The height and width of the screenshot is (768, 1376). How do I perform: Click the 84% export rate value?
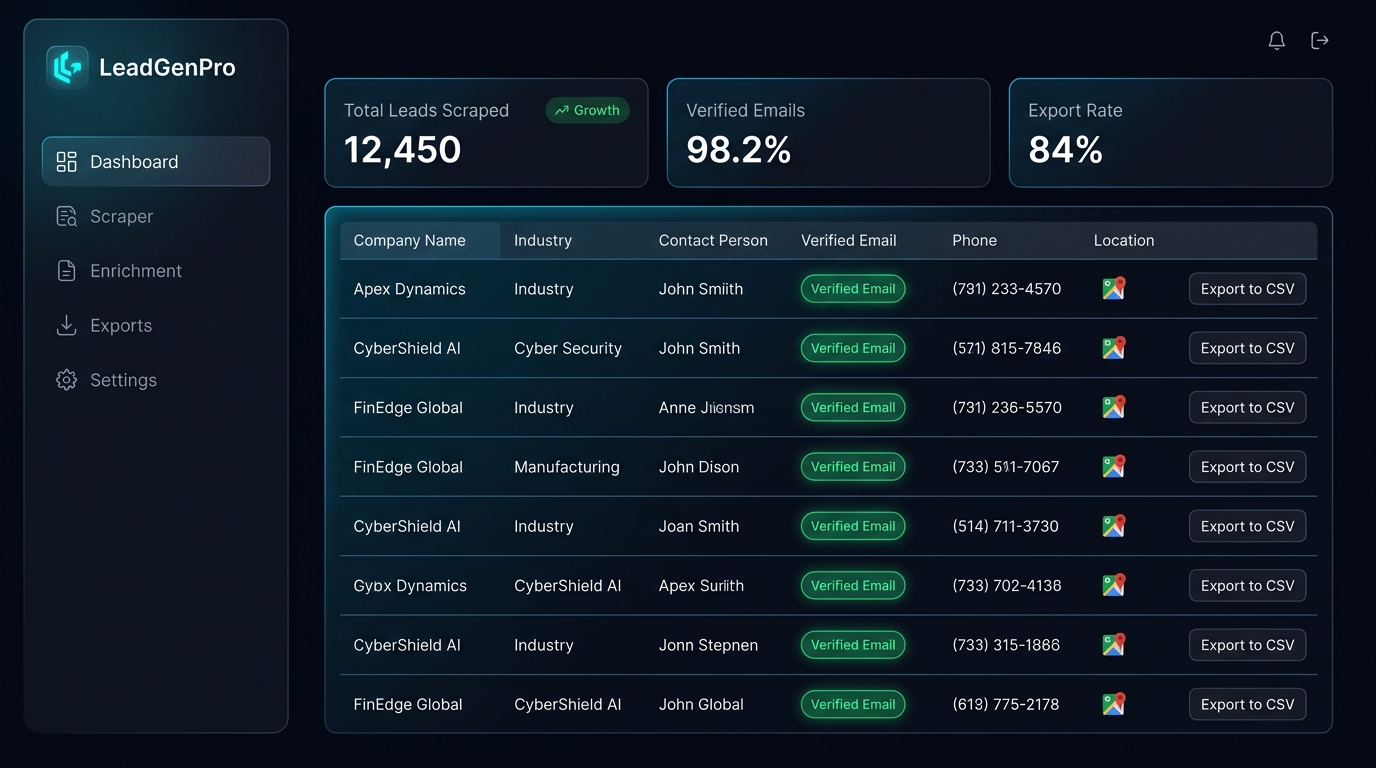pos(1066,150)
